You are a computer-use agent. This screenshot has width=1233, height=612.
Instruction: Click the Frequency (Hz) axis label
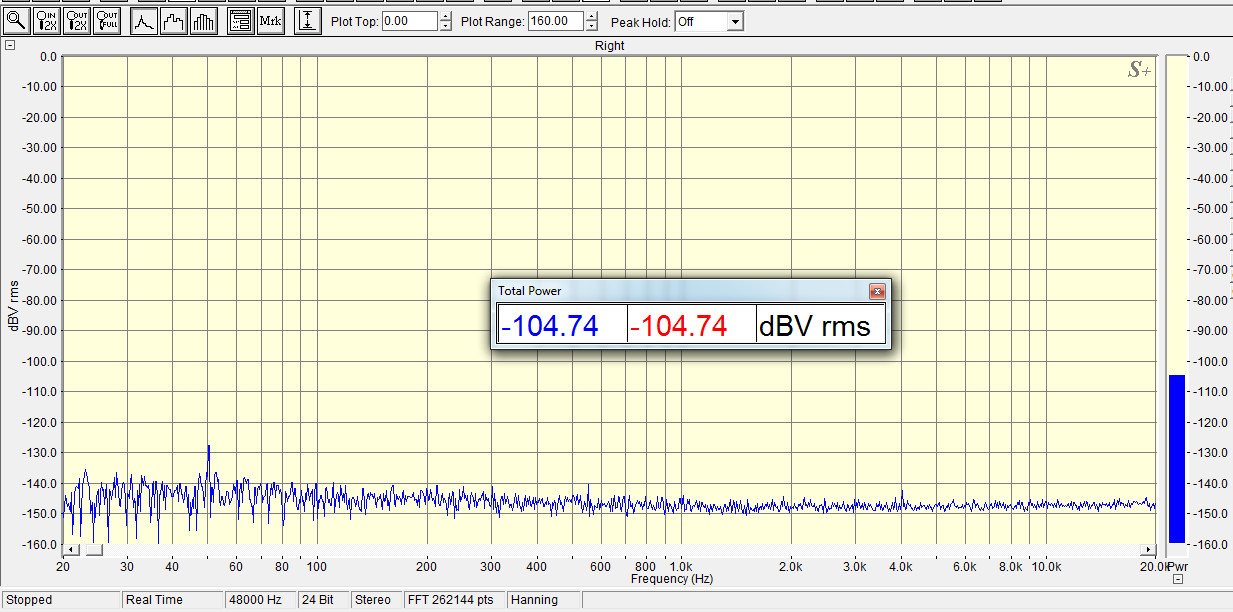pos(672,579)
